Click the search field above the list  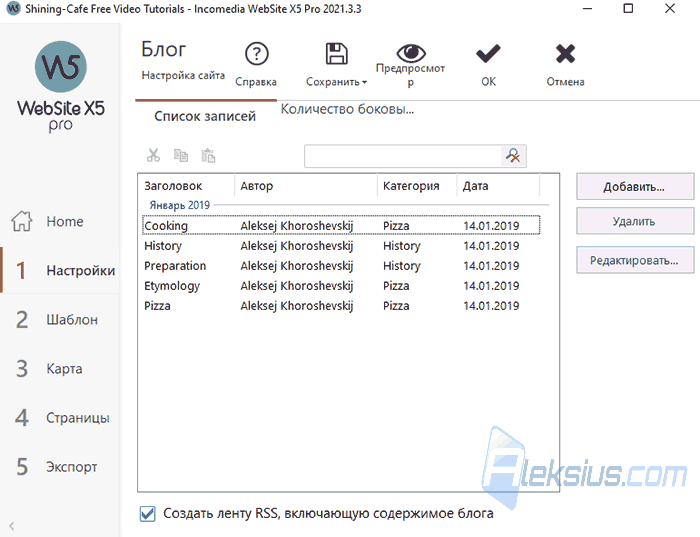click(x=403, y=156)
